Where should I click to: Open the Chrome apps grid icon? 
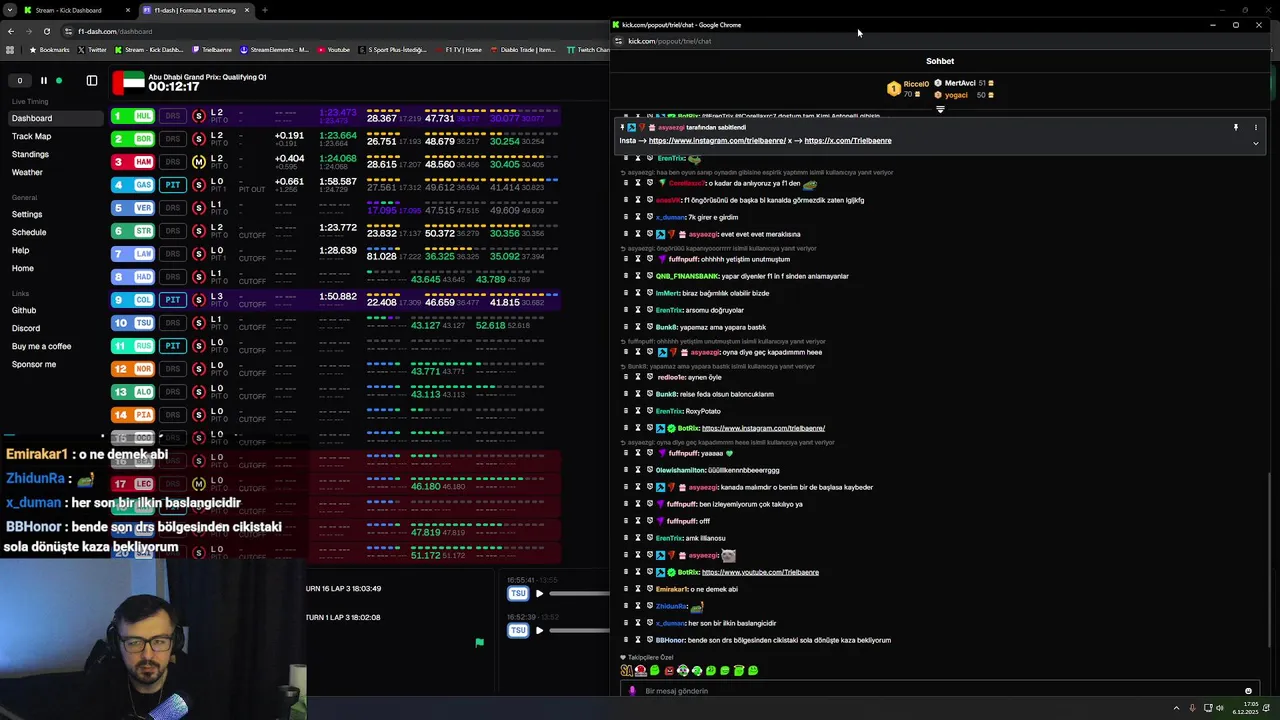pyautogui.click(x=10, y=49)
